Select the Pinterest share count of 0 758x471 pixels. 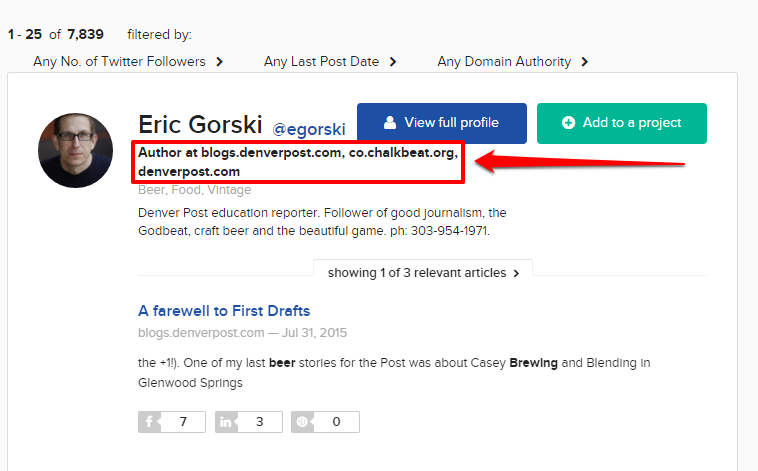click(336, 422)
